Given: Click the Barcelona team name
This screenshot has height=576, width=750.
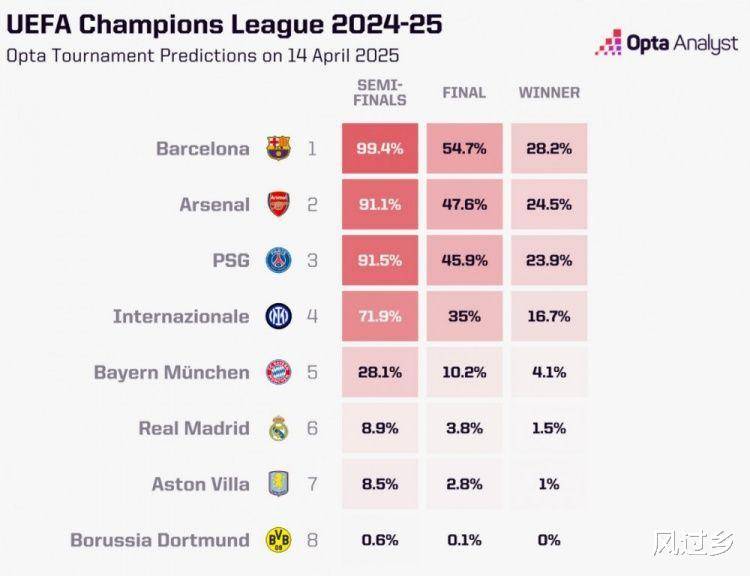Looking at the screenshot, I should pos(203,149).
